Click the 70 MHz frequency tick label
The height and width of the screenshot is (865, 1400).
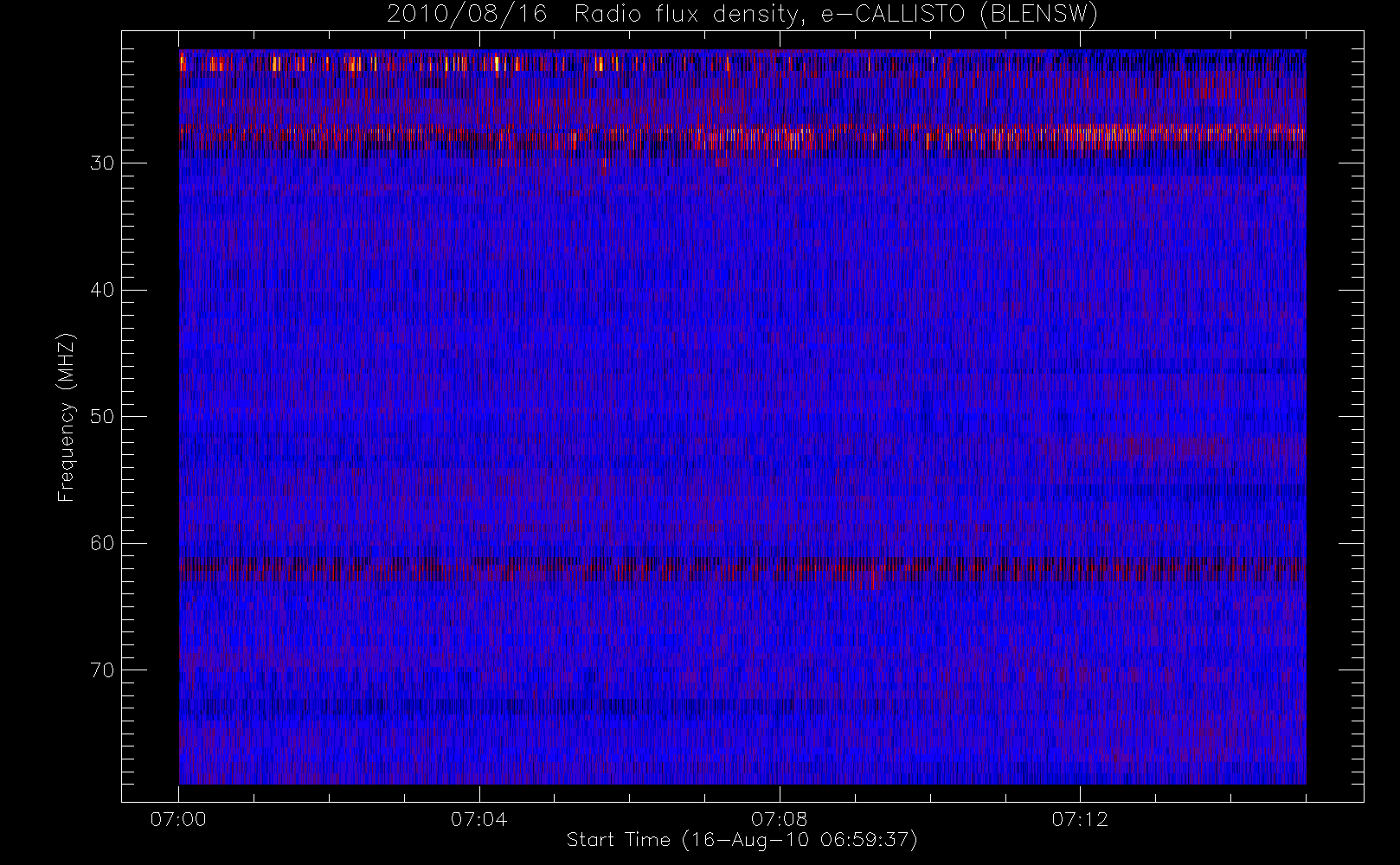coord(102,670)
